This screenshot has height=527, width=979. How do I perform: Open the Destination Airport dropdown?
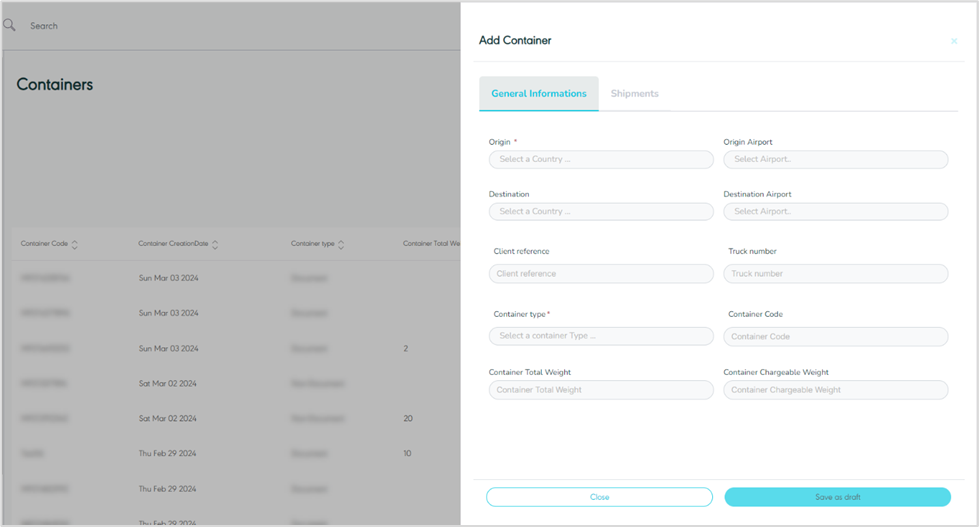835,211
